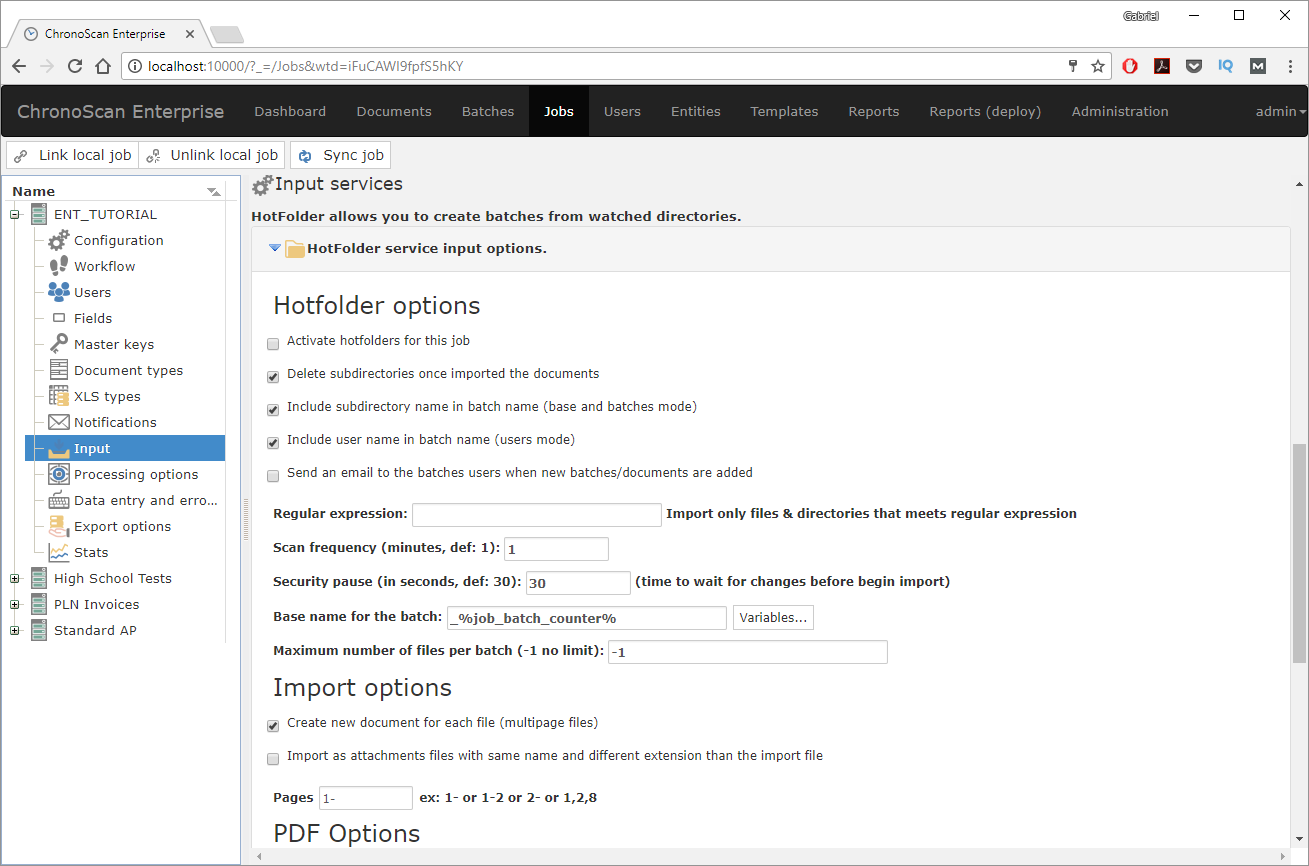This screenshot has height=866, width=1309.
Task: Click the High School Tests job icon
Action: click(39, 578)
